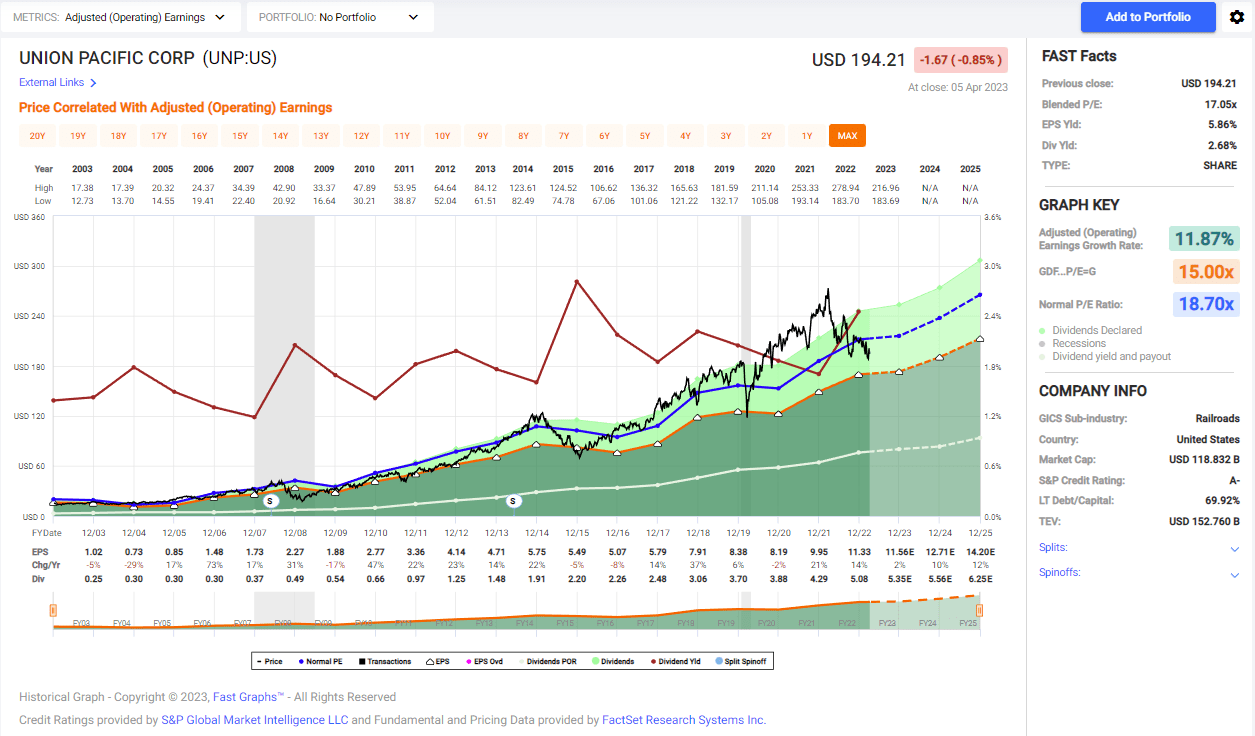
Task: Click the External Links arrow icon
Action: click(93, 83)
